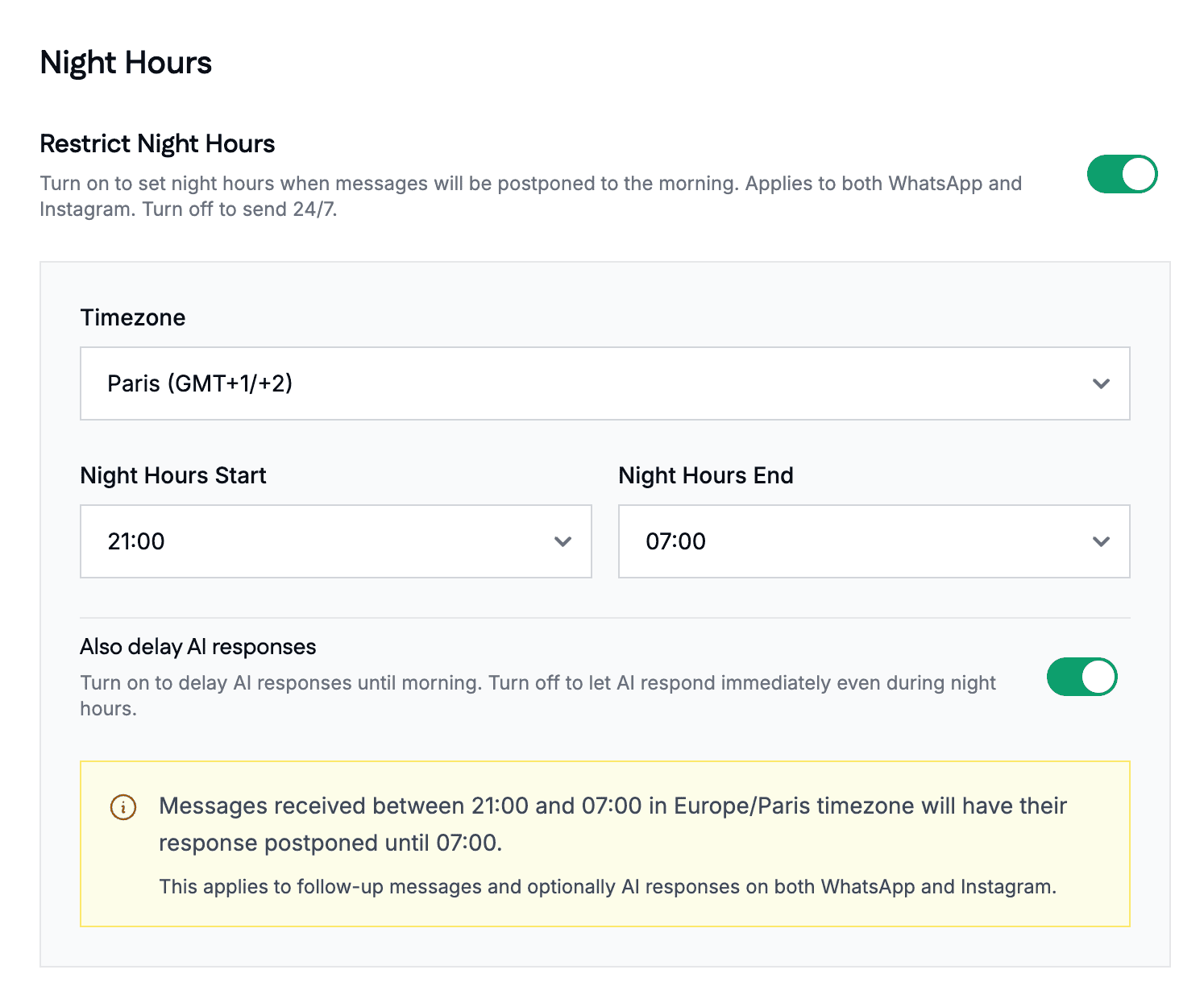Click the banner note about follow-up messages

(x=608, y=887)
